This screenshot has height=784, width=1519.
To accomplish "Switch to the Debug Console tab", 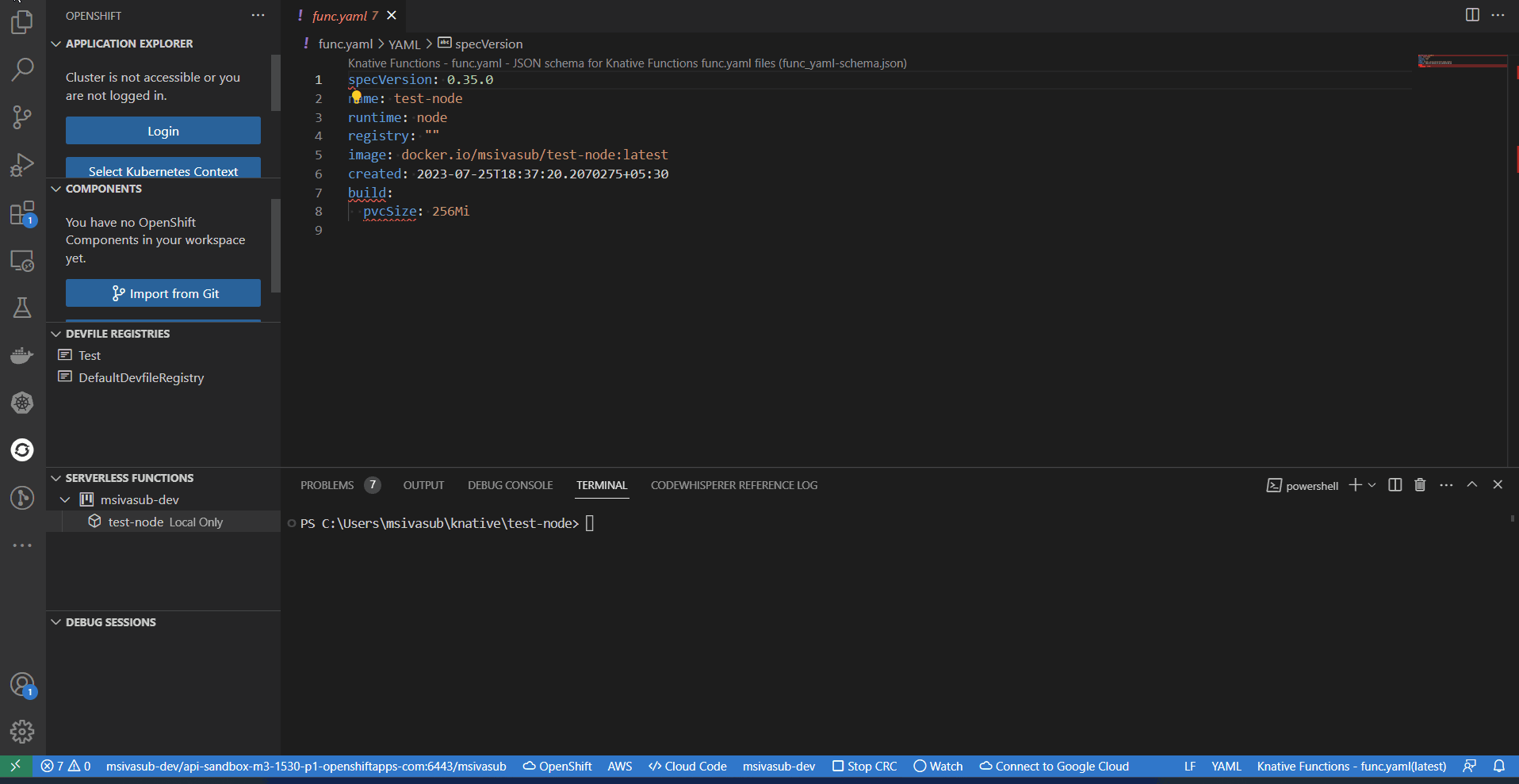I will 510,485.
